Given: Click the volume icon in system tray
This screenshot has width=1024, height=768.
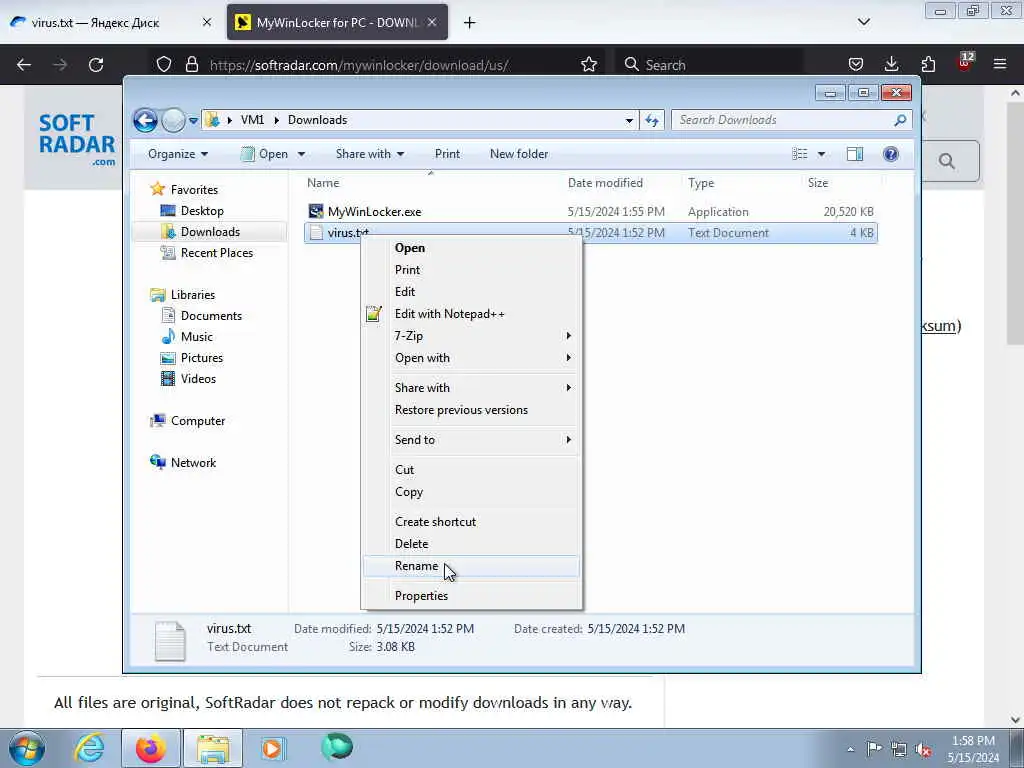Looking at the screenshot, I should click(x=923, y=750).
